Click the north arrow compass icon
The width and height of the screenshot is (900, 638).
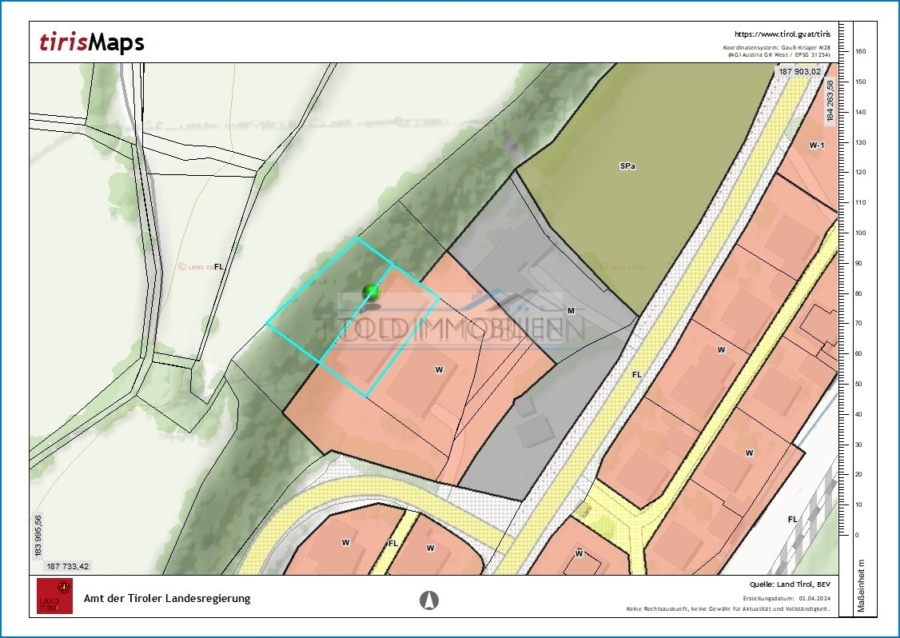click(429, 600)
